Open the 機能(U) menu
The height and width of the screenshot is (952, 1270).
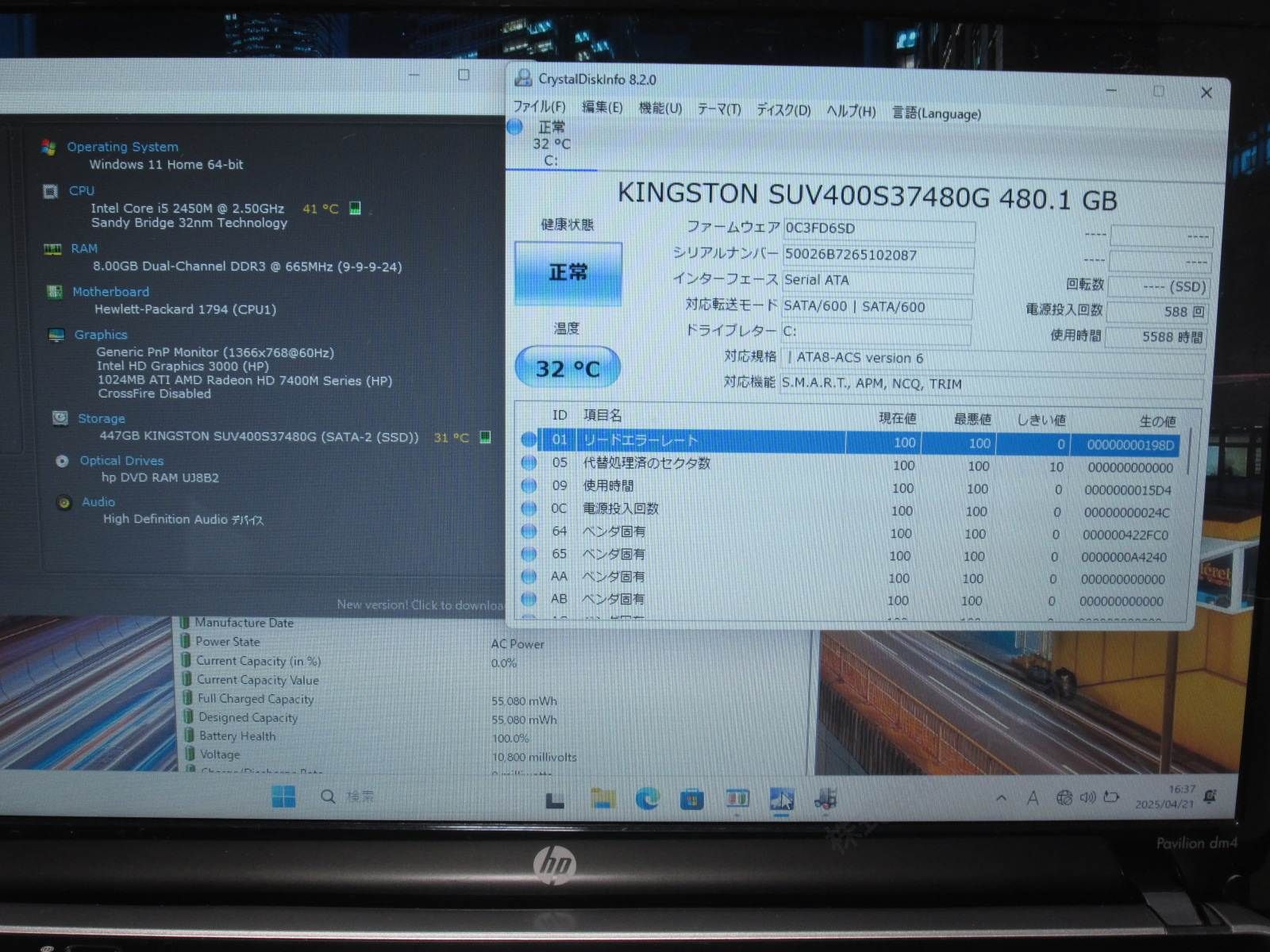click(660, 109)
